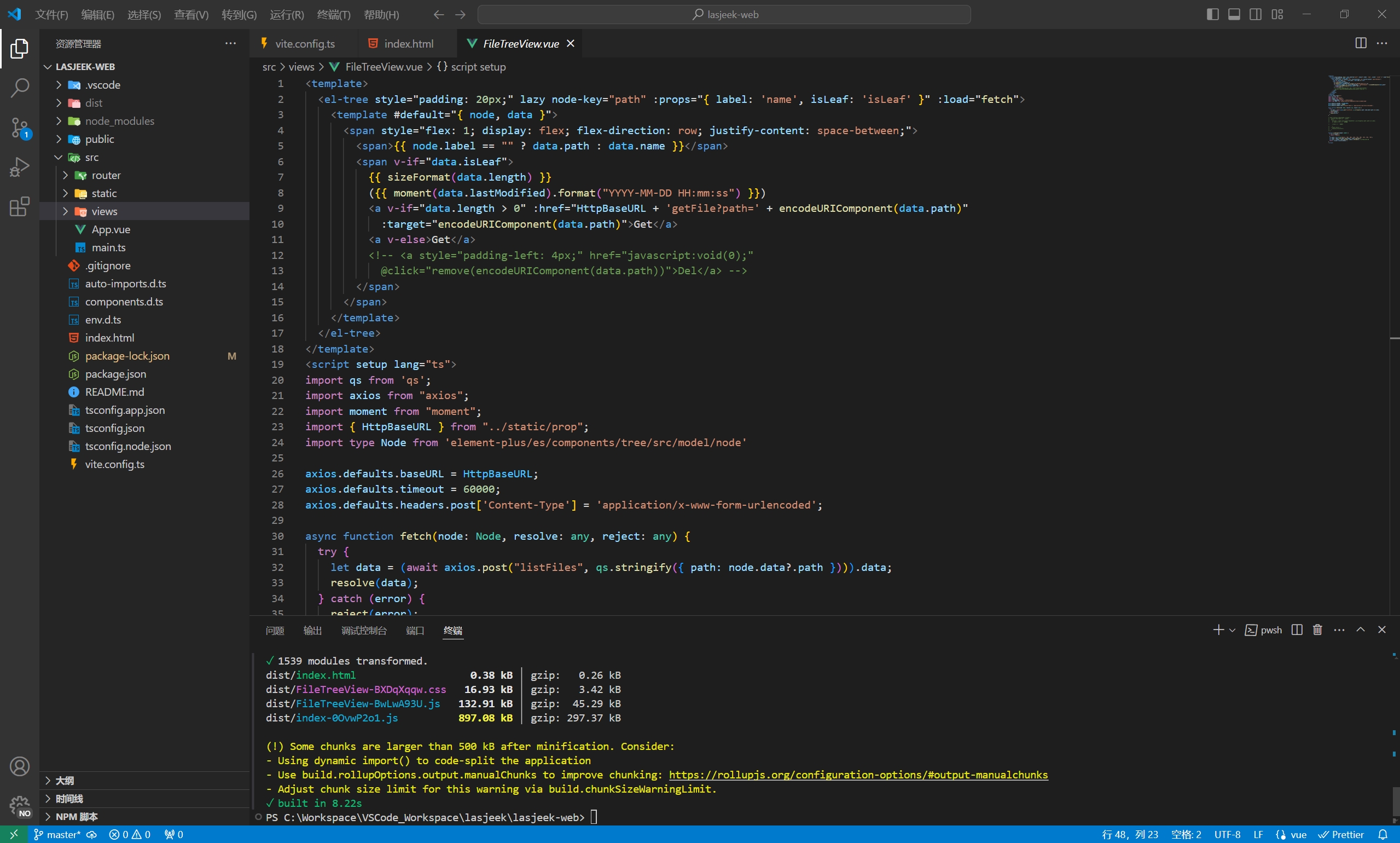Open Customize Layout control
This screenshot has width=1400, height=843.
[1277, 14]
